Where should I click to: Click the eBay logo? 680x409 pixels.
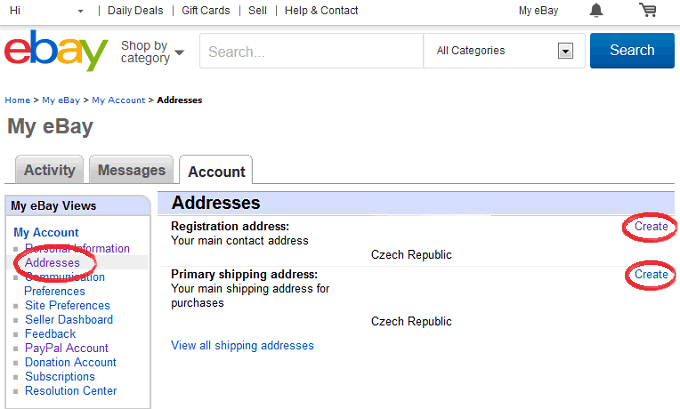click(56, 51)
